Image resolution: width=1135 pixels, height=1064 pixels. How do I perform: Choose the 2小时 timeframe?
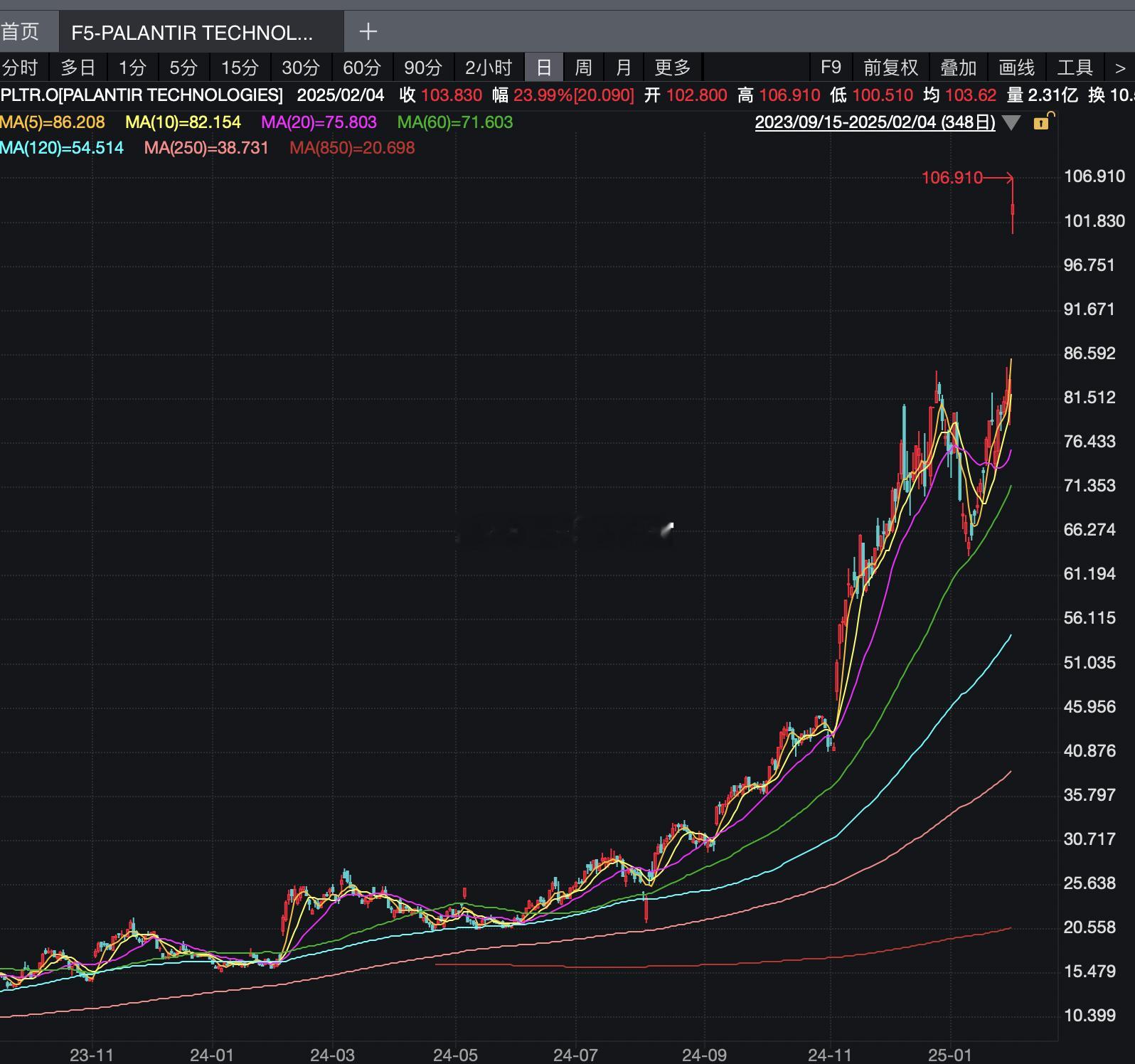click(489, 68)
